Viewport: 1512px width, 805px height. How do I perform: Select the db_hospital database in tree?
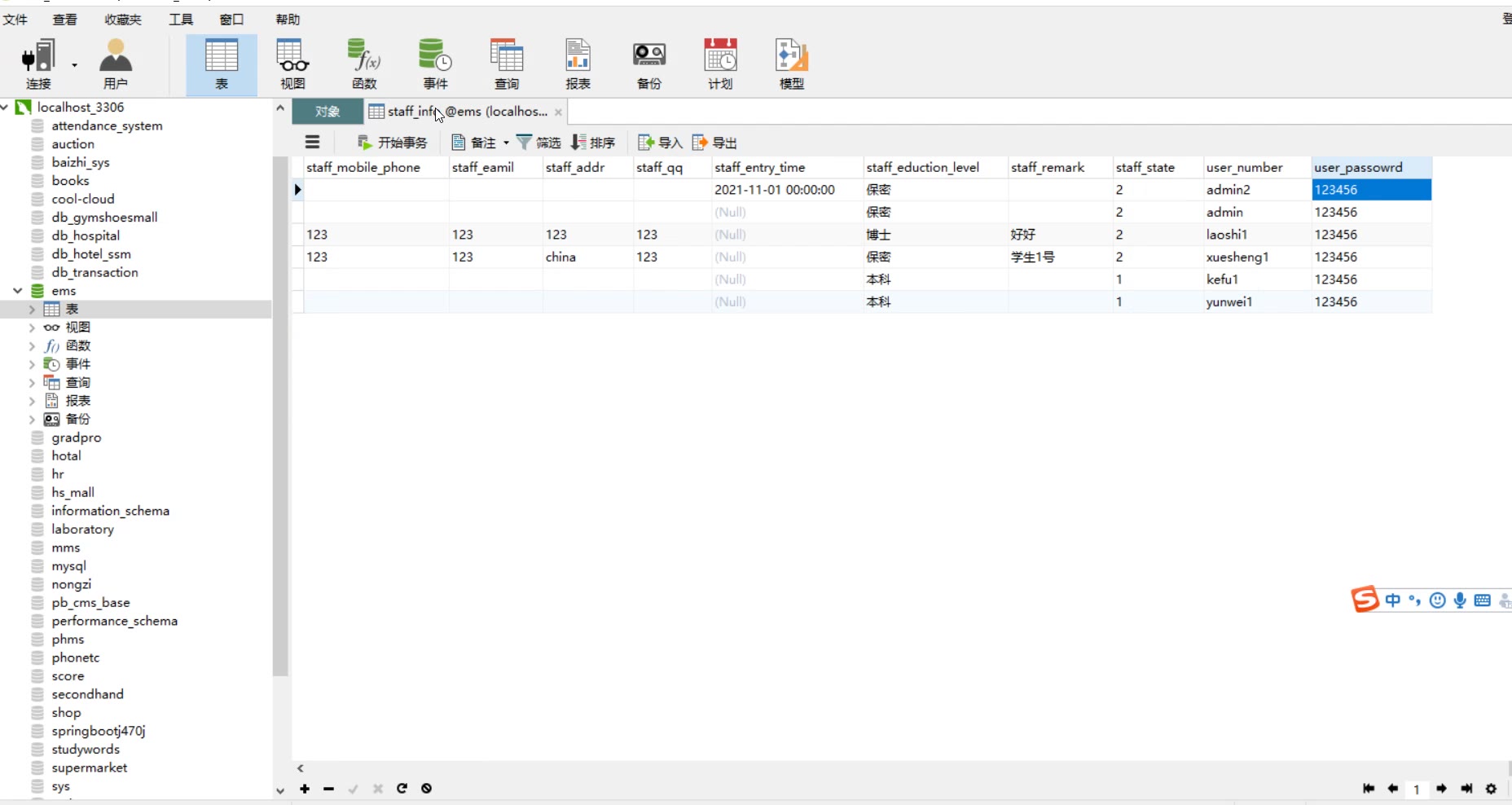pyautogui.click(x=86, y=235)
